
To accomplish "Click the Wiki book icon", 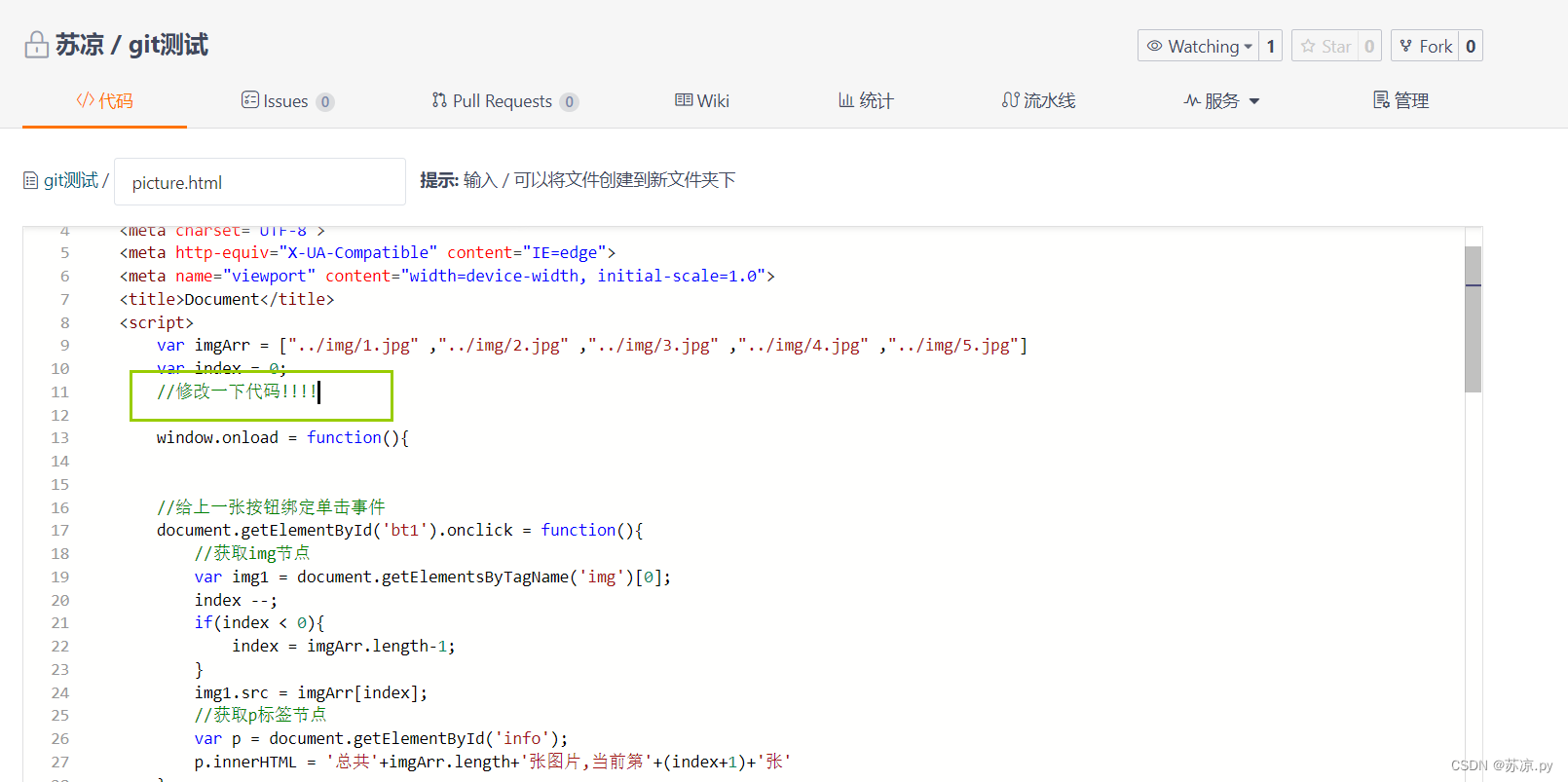I will point(684,100).
